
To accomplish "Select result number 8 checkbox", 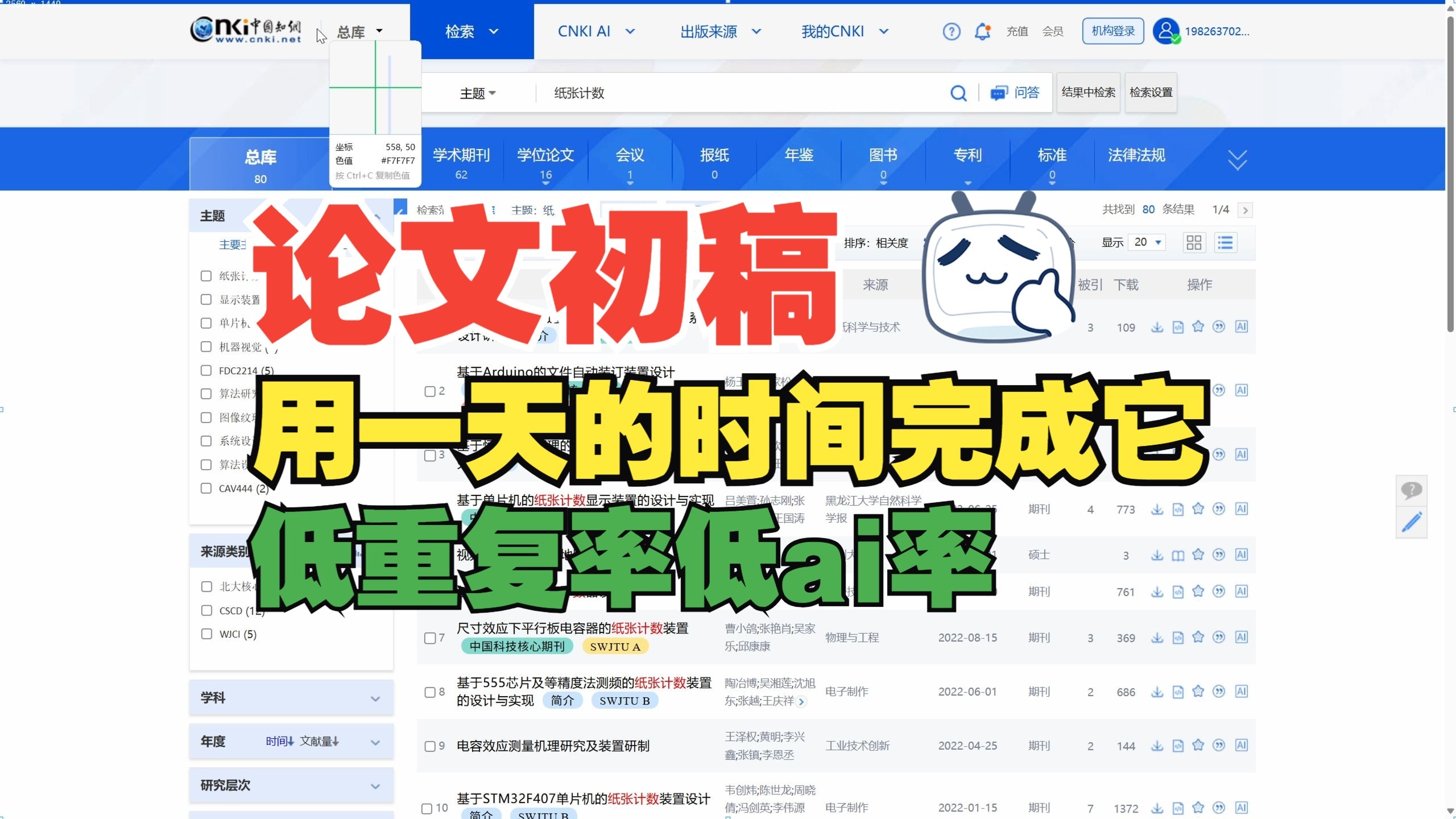I will 430,692.
